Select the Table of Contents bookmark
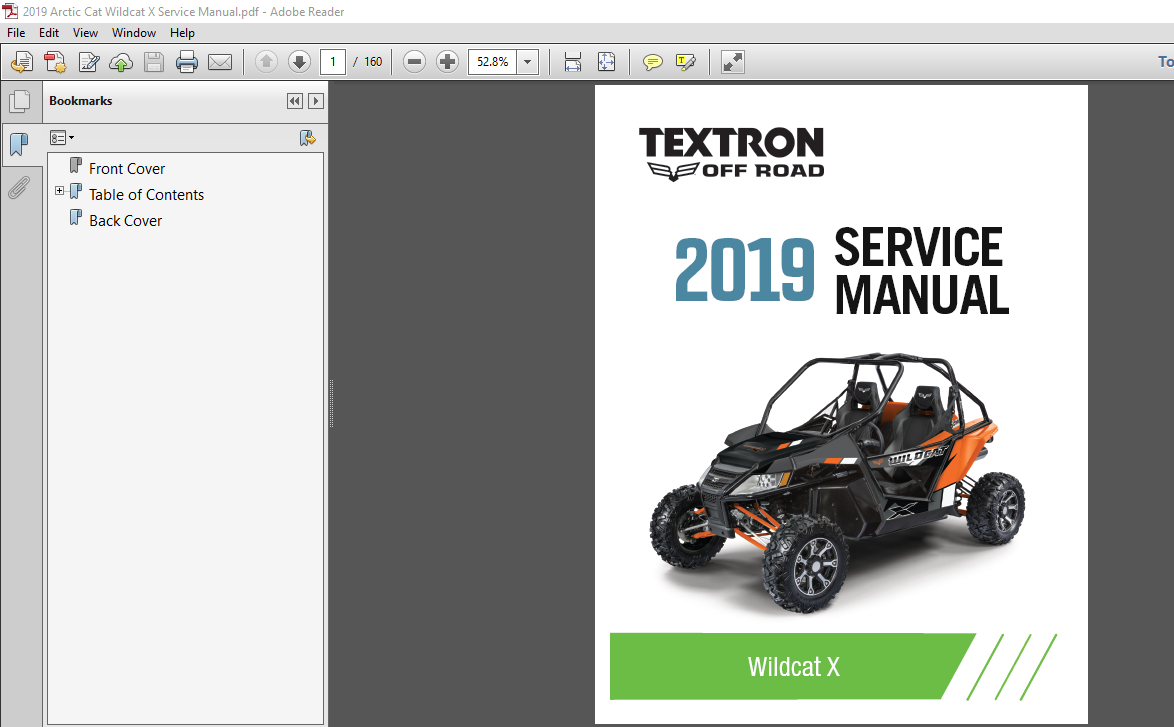 coord(146,195)
